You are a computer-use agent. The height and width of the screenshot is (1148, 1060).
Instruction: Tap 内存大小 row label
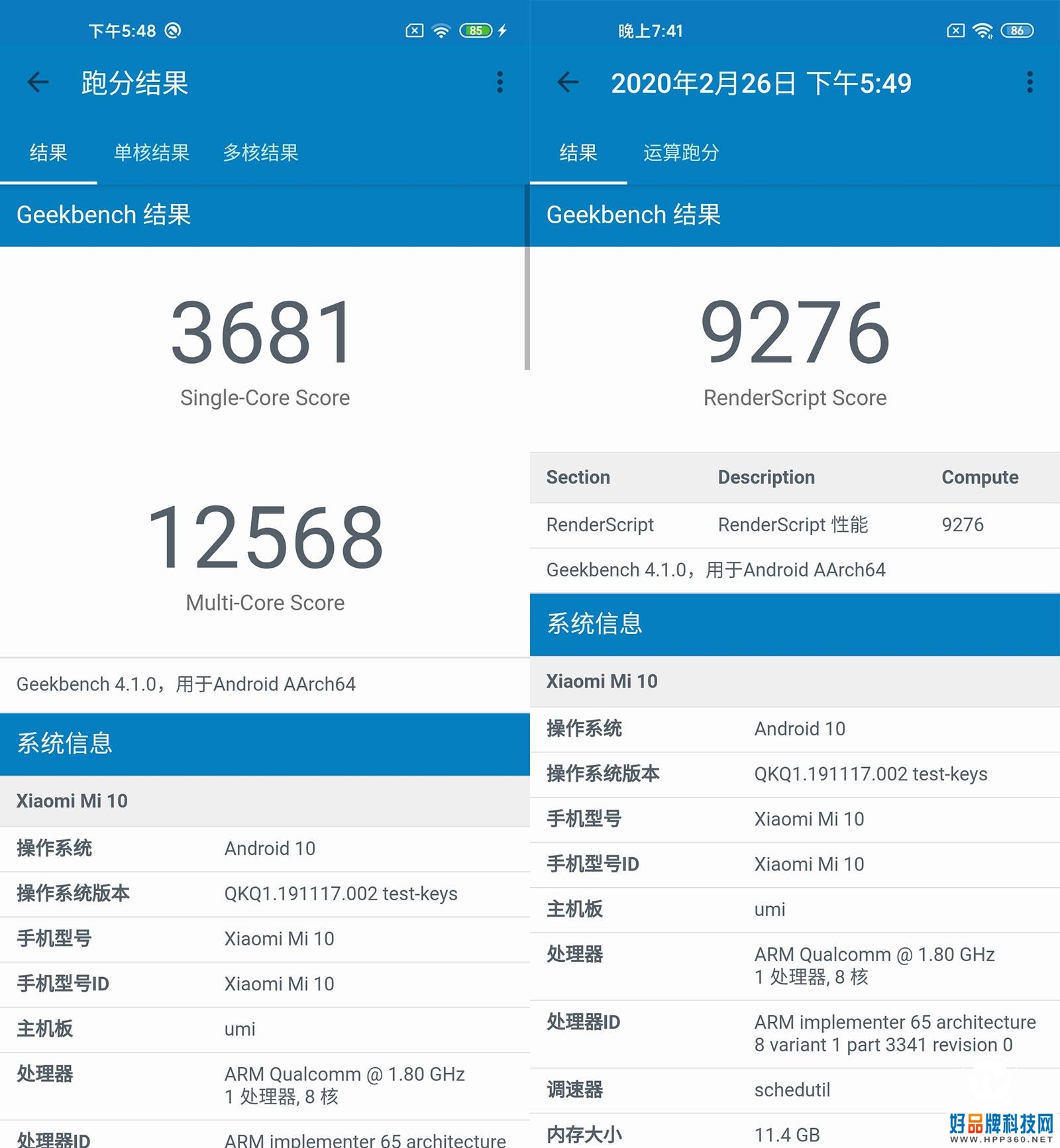[584, 1135]
